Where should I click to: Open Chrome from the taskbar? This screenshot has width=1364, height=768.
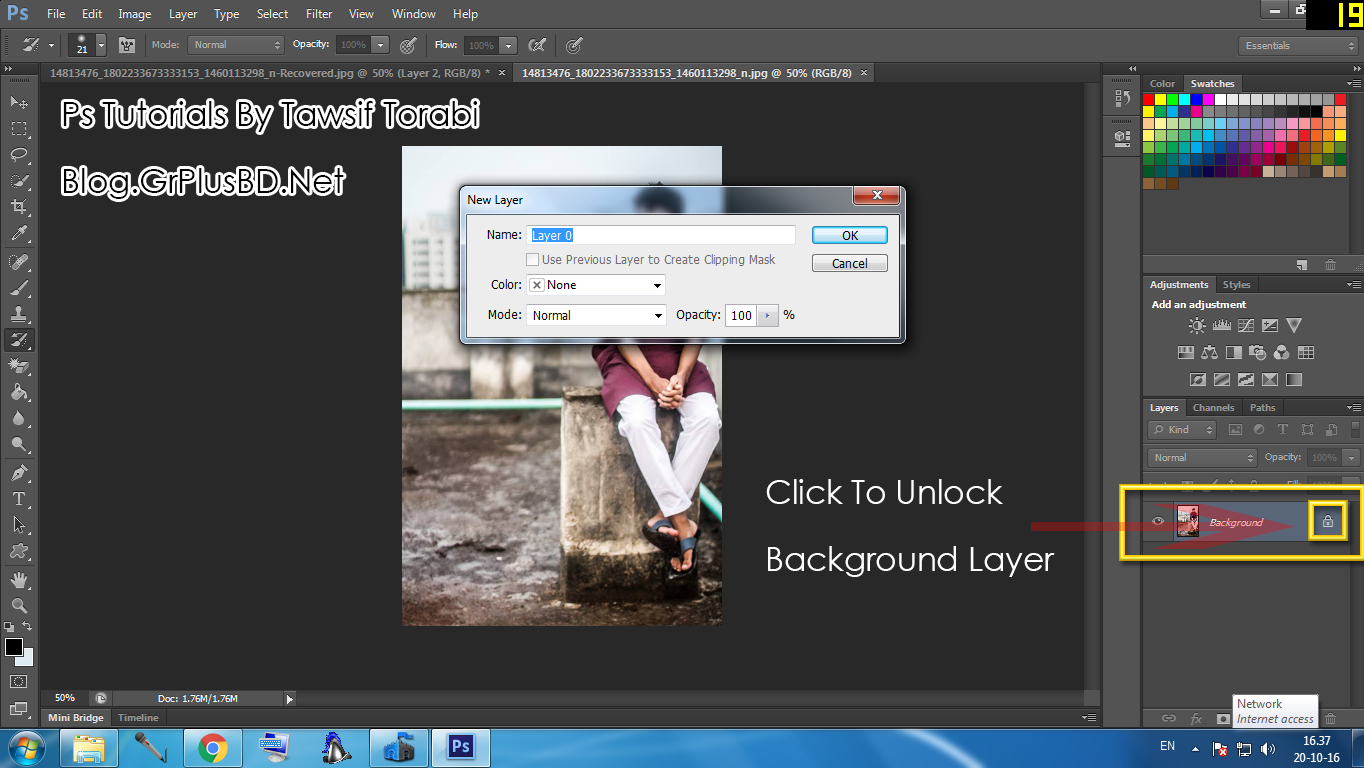click(x=212, y=747)
